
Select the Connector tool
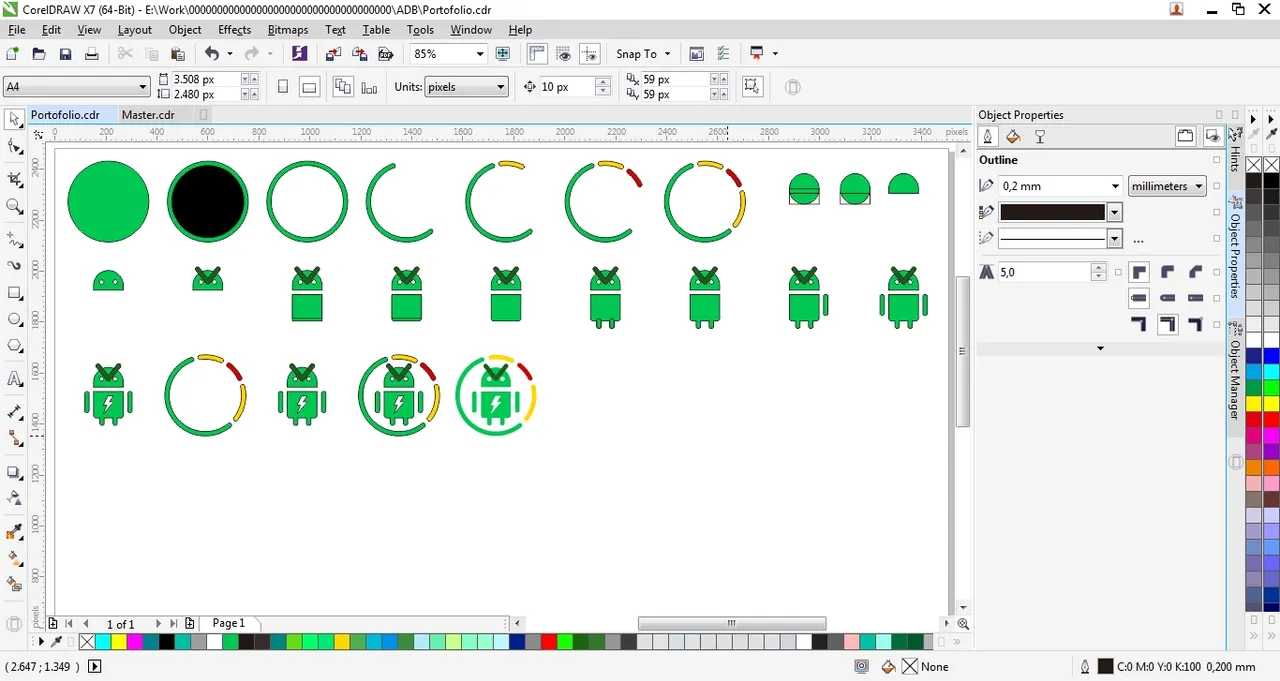point(14,438)
